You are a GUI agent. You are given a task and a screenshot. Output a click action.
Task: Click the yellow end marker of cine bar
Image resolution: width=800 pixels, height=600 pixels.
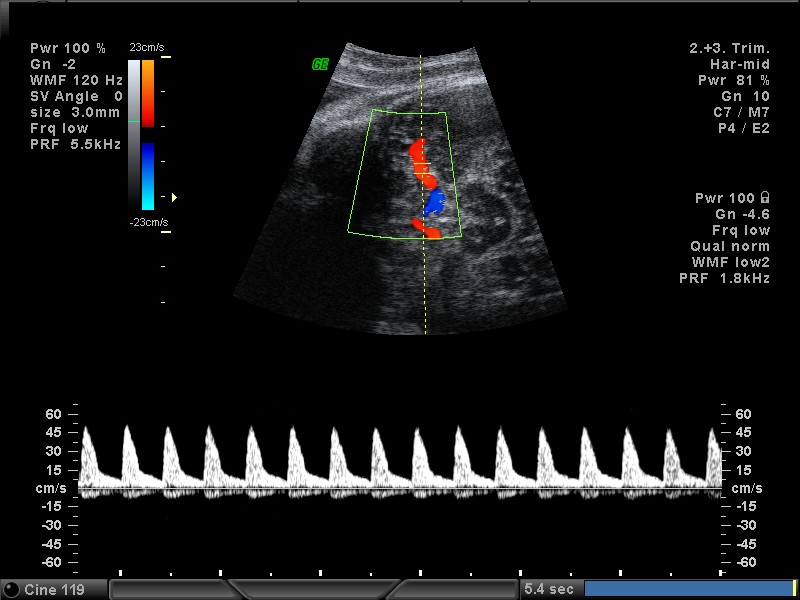pos(795,588)
